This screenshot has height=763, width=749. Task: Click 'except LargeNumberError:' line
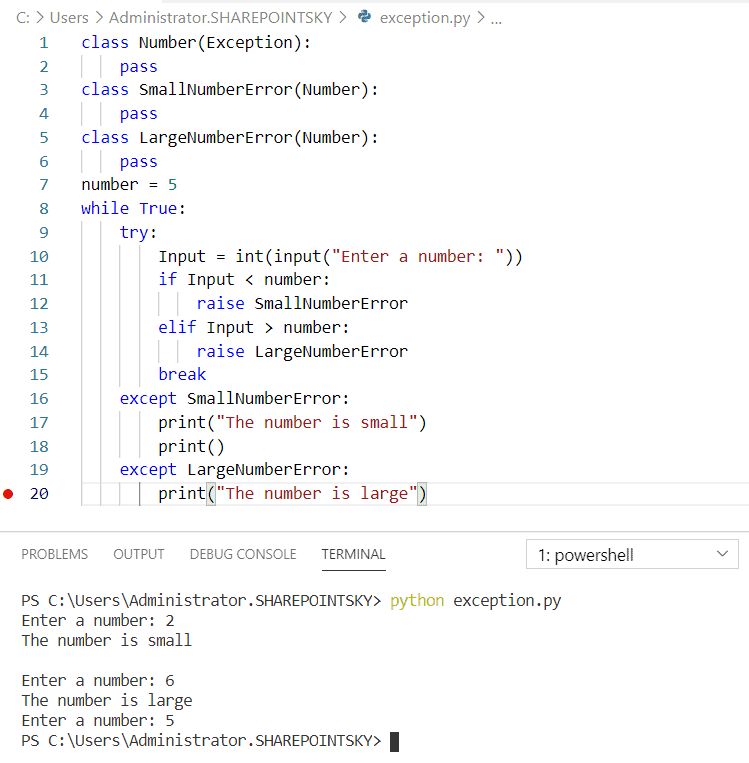(235, 470)
